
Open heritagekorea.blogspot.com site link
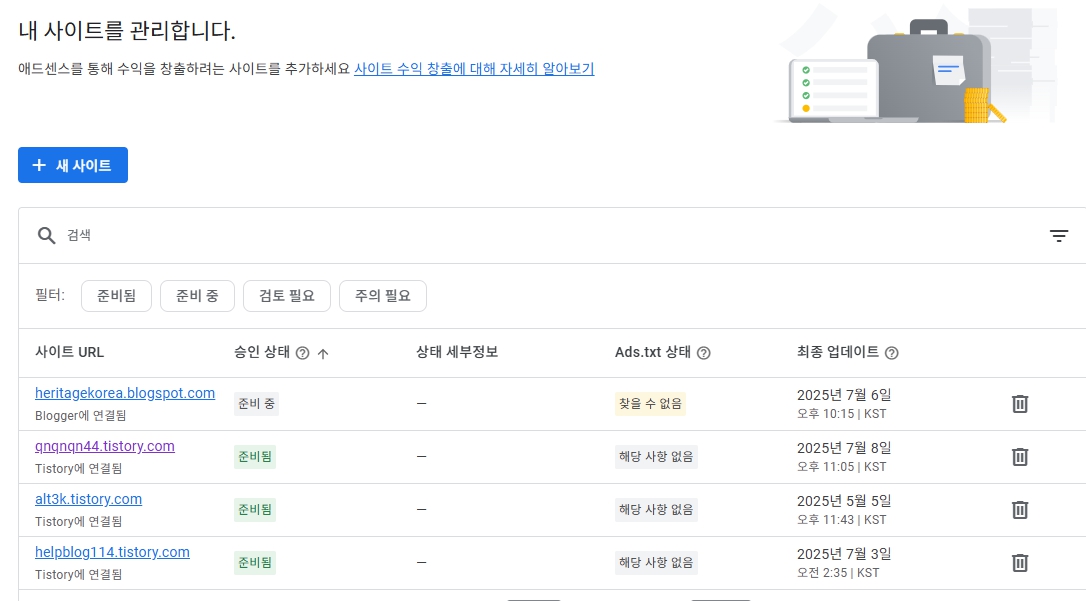125,393
